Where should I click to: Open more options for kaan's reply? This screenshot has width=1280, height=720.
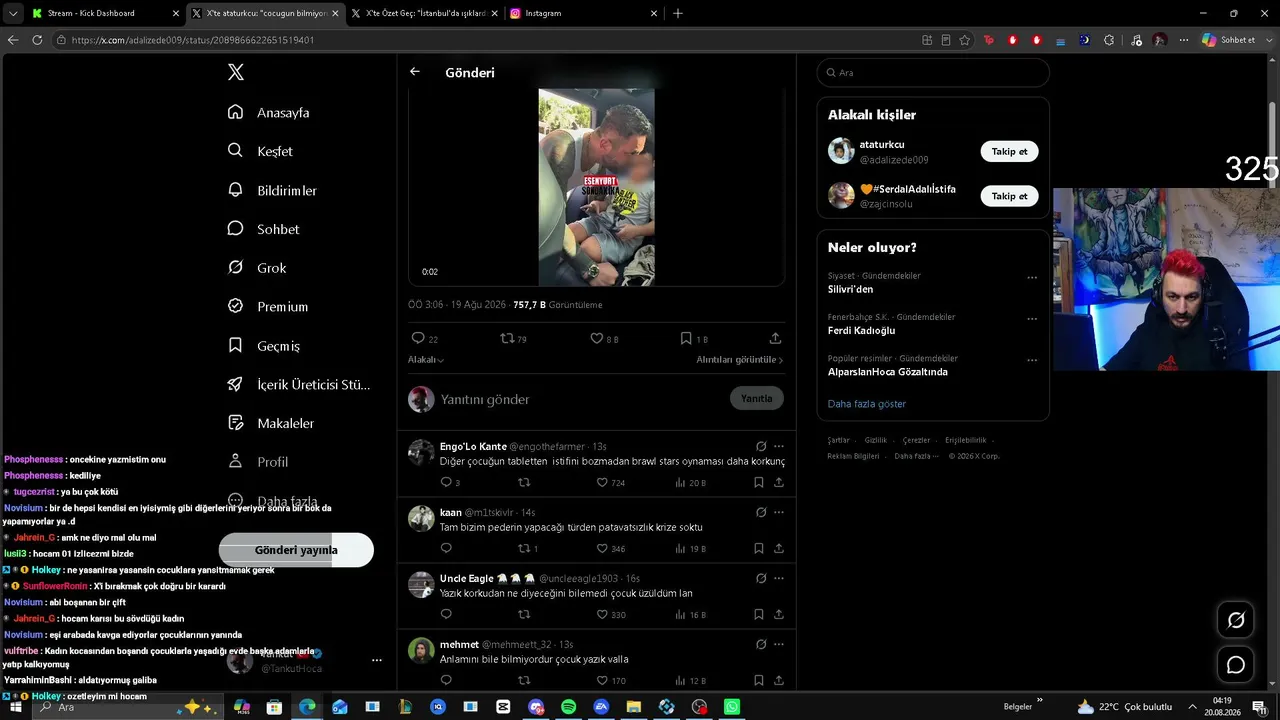pyautogui.click(x=779, y=513)
